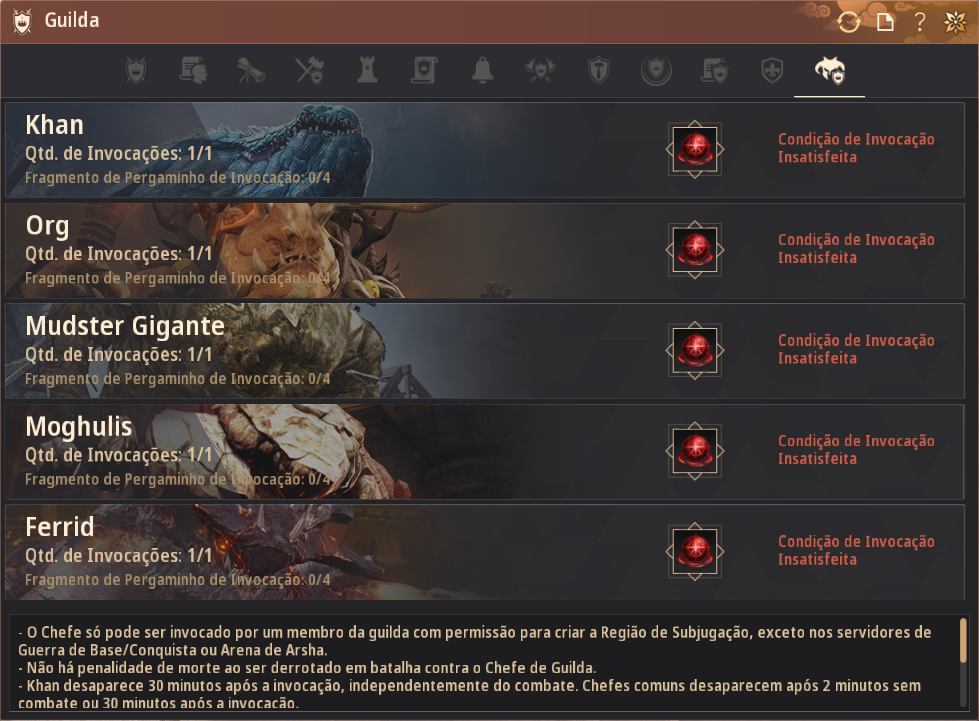Screen dimensions: 979x721
Task: Open the crossed axes and shield tab
Action: click(x=310, y=71)
